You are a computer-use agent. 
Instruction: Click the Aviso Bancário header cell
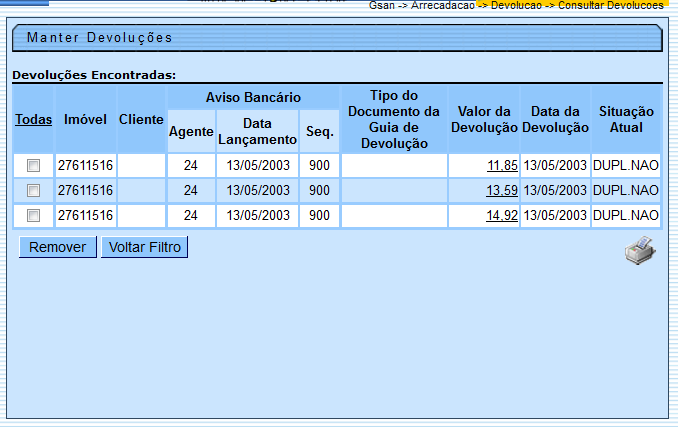253,97
